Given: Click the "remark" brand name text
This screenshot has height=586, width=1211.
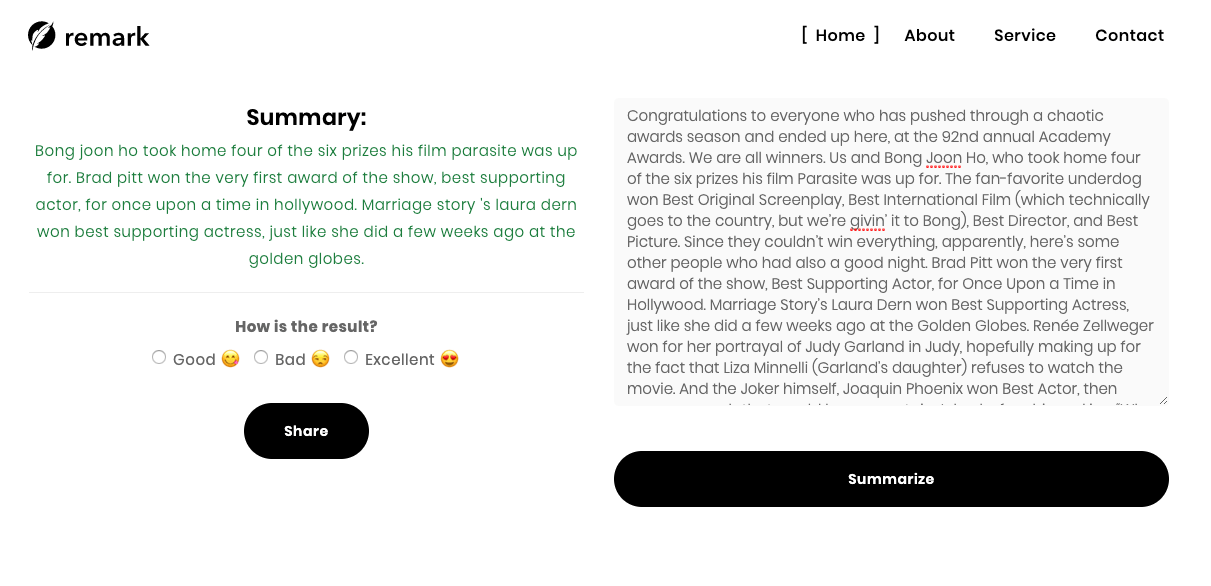Looking at the screenshot, I should (x=107, y=38).
